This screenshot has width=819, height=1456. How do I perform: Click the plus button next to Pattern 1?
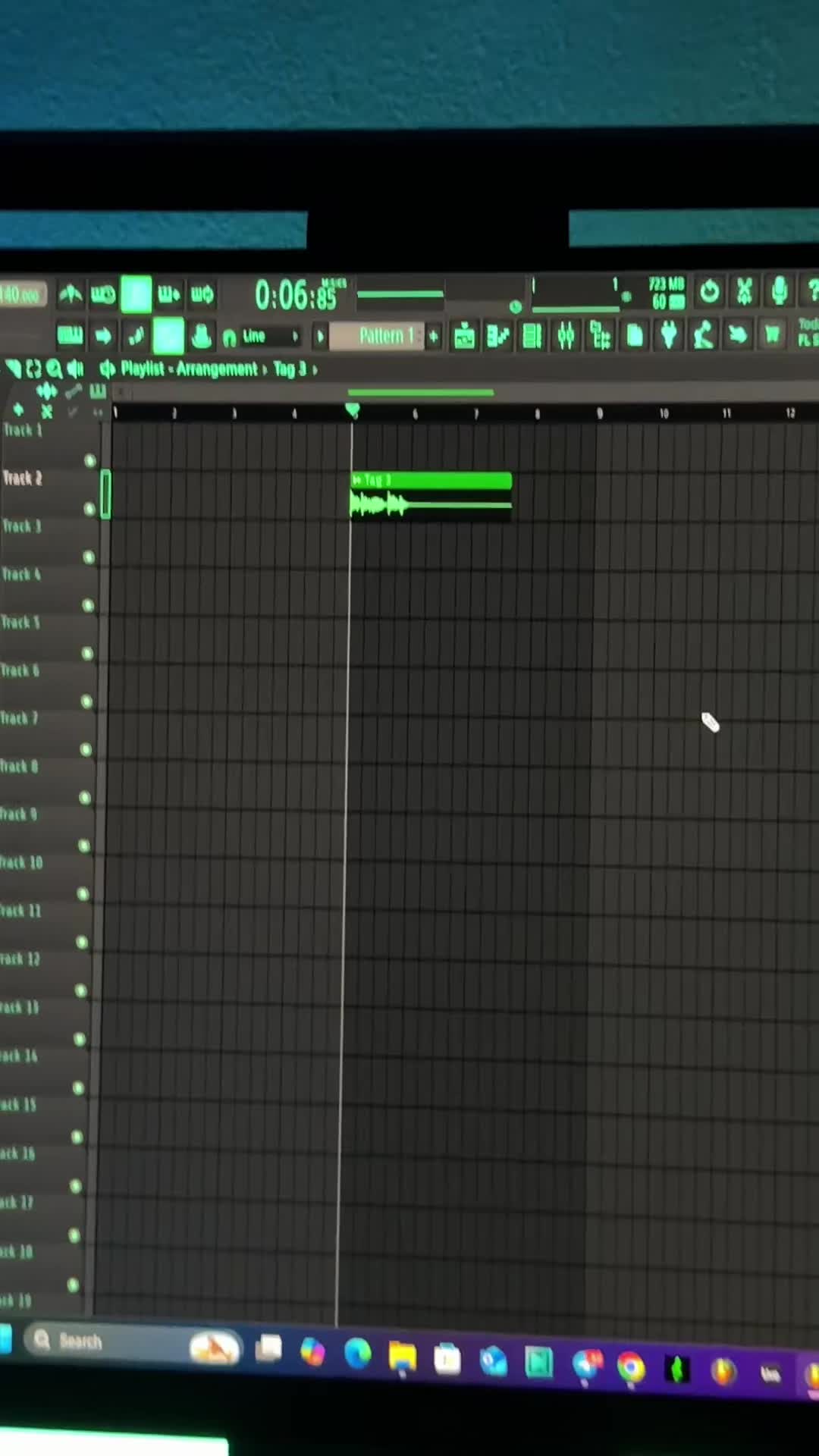click(434, 336)
